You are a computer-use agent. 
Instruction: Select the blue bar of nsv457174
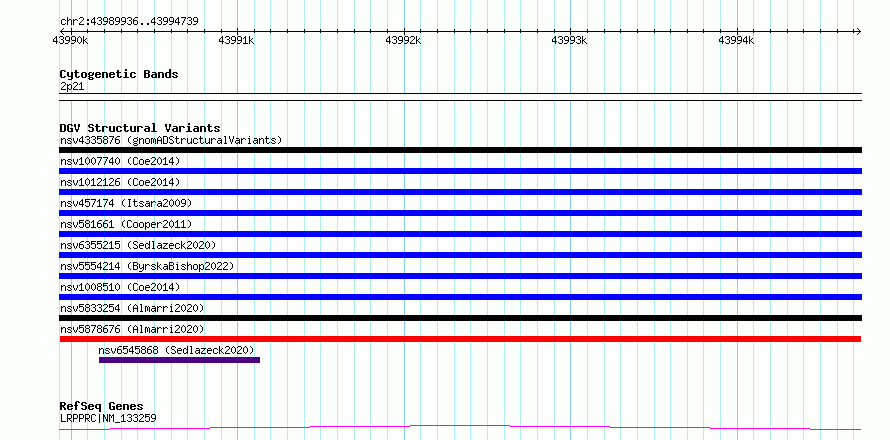[x=460, y=213]
